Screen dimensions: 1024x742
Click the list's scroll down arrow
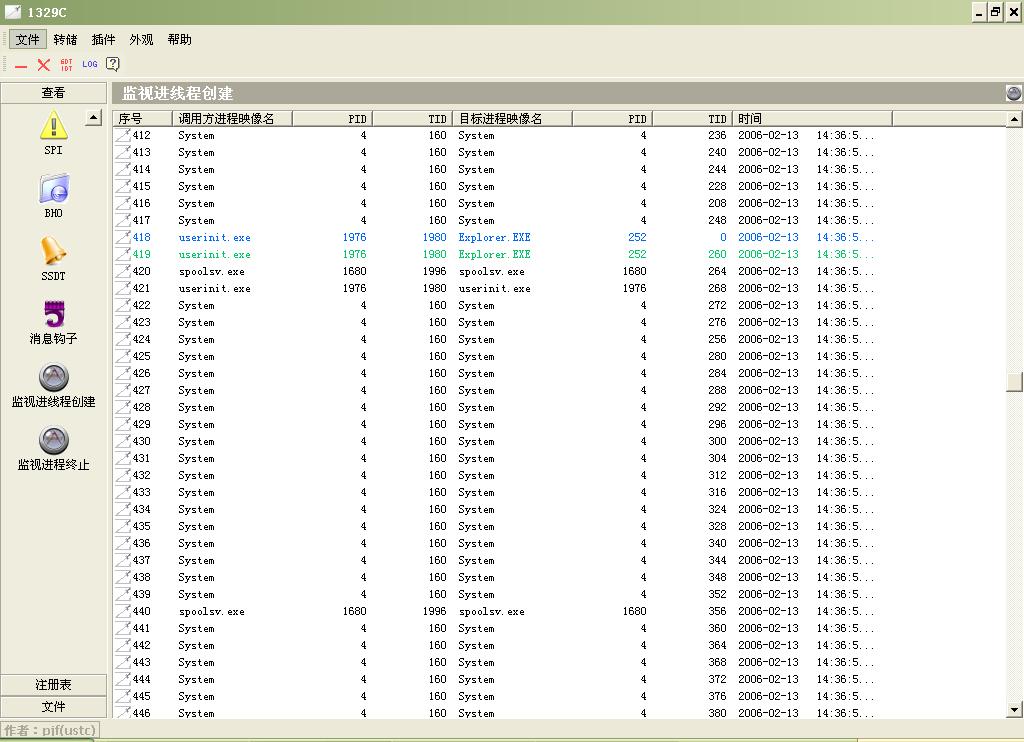point(1015,710)
